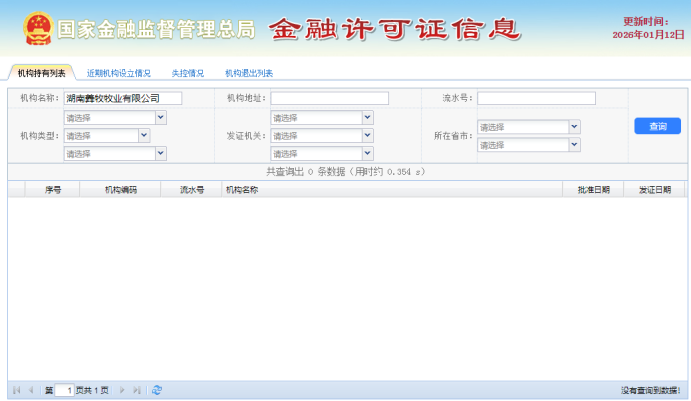
Task: Open second 机构类型 dropdown arrow
Action: tap(144, 136)
